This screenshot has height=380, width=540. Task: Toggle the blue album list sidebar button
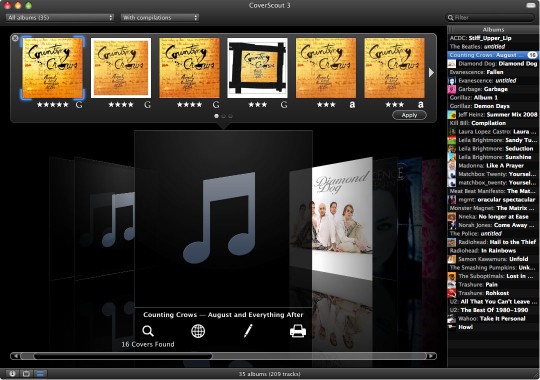pyautogui.click(x=40, y=374)
